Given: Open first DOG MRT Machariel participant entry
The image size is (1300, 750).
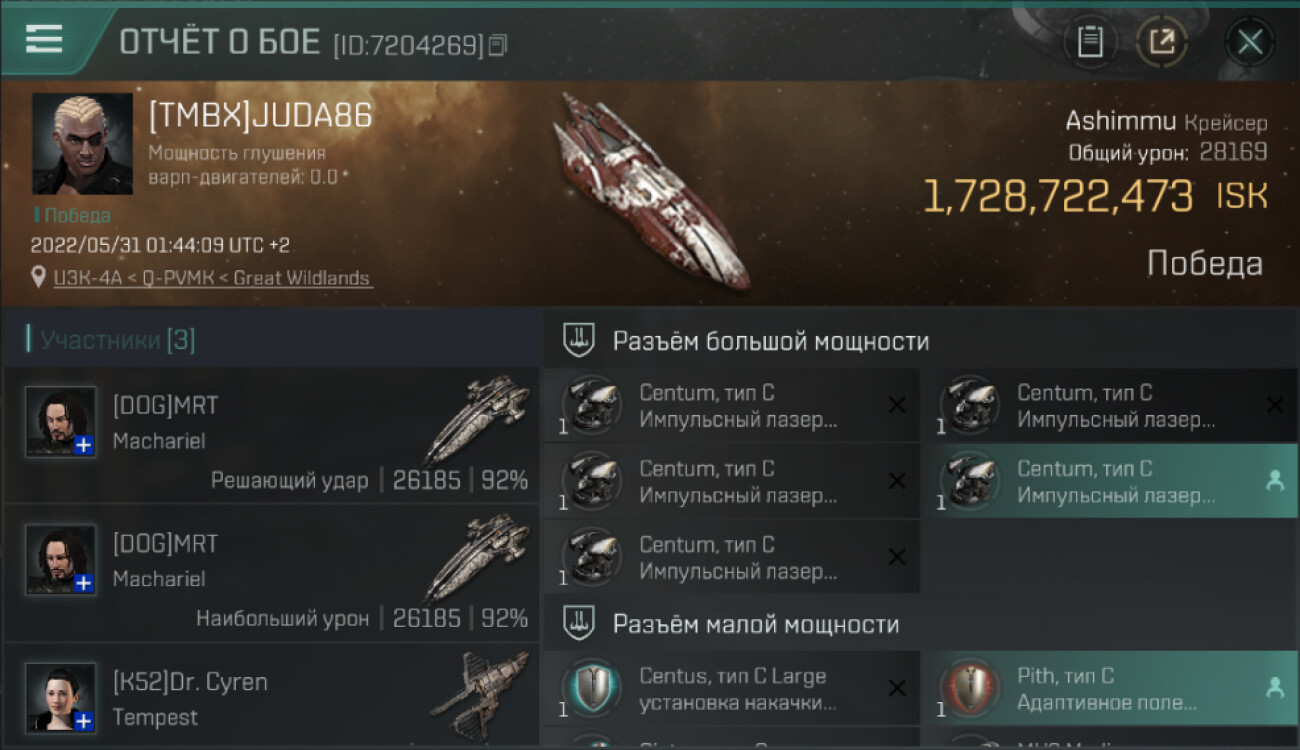Looking at the screenshot, I should [x=272, y=435].
